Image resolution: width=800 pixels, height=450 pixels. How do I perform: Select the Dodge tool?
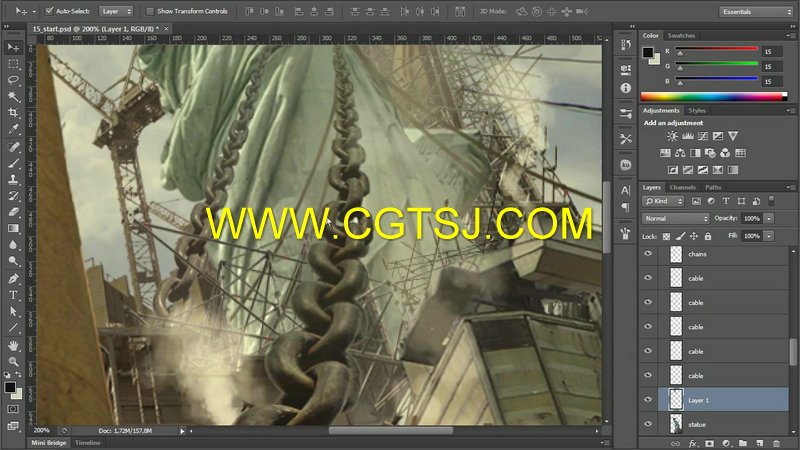[13, 261]
